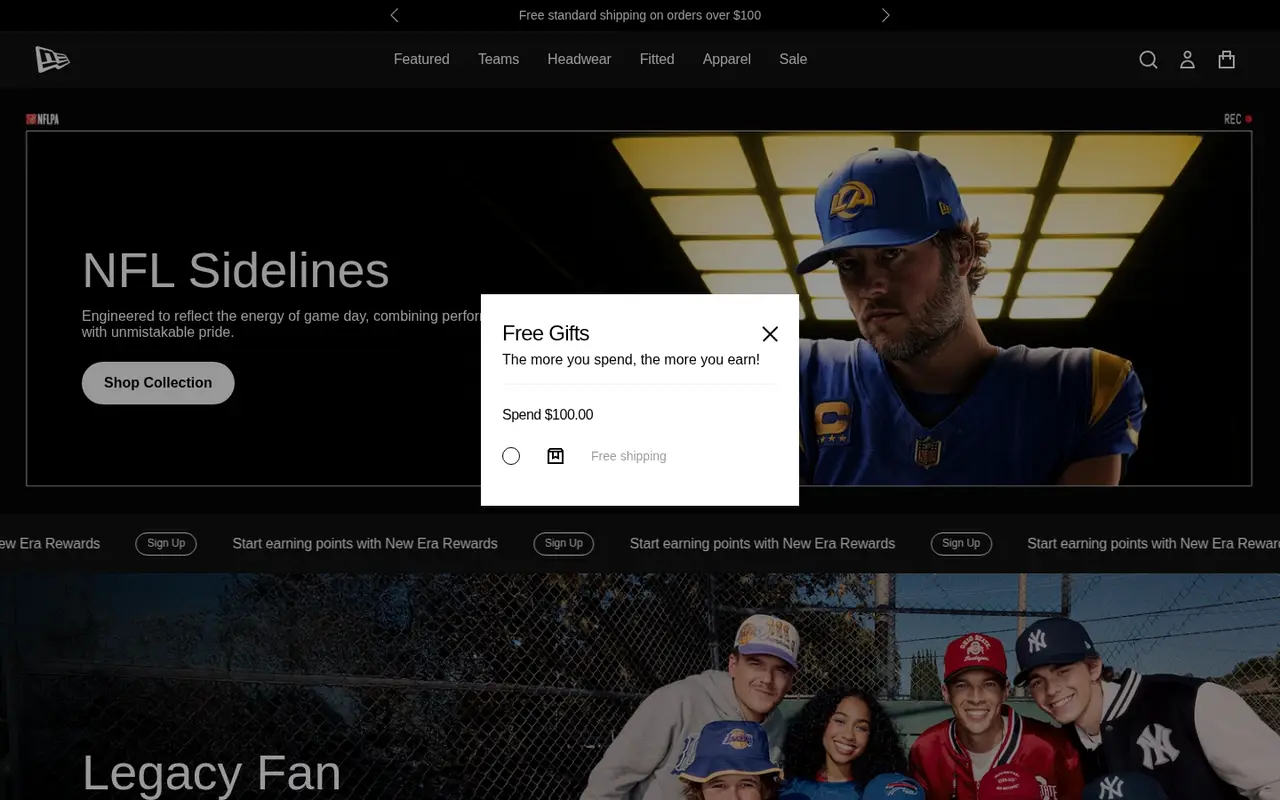Open the Featured menu
The height and width of the screenshot is (800, 1280).
(421, 59)
